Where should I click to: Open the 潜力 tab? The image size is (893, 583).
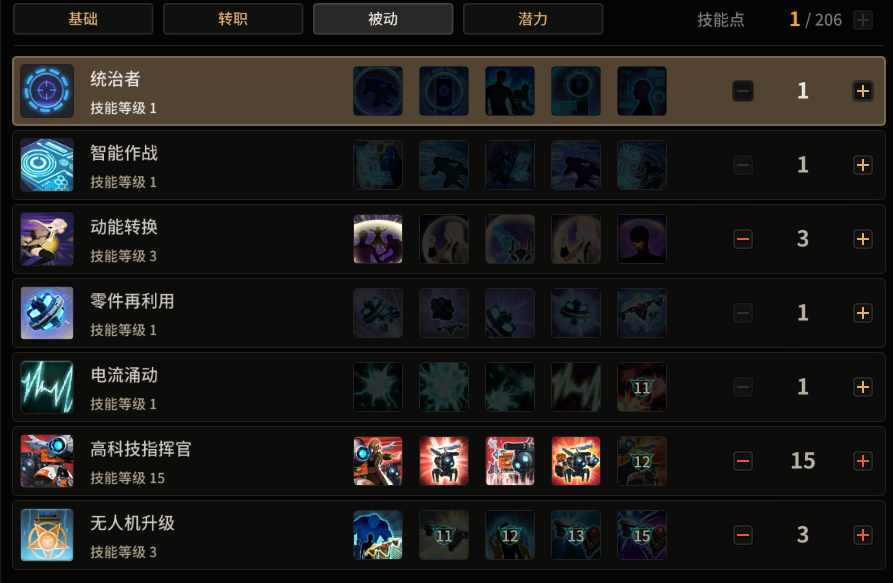click(533, 19)
